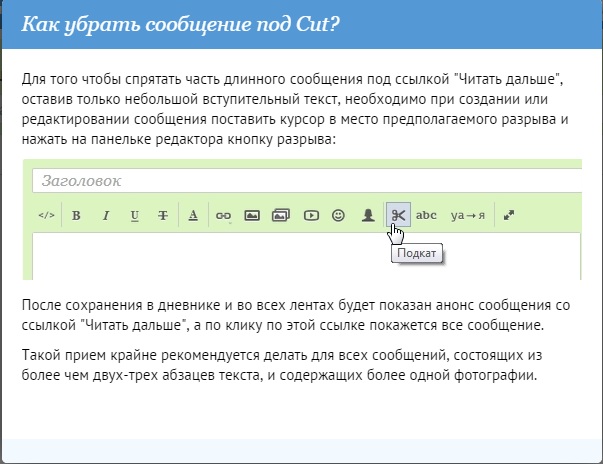
Task: Open the text color picker
Action: tap(193, 215)
